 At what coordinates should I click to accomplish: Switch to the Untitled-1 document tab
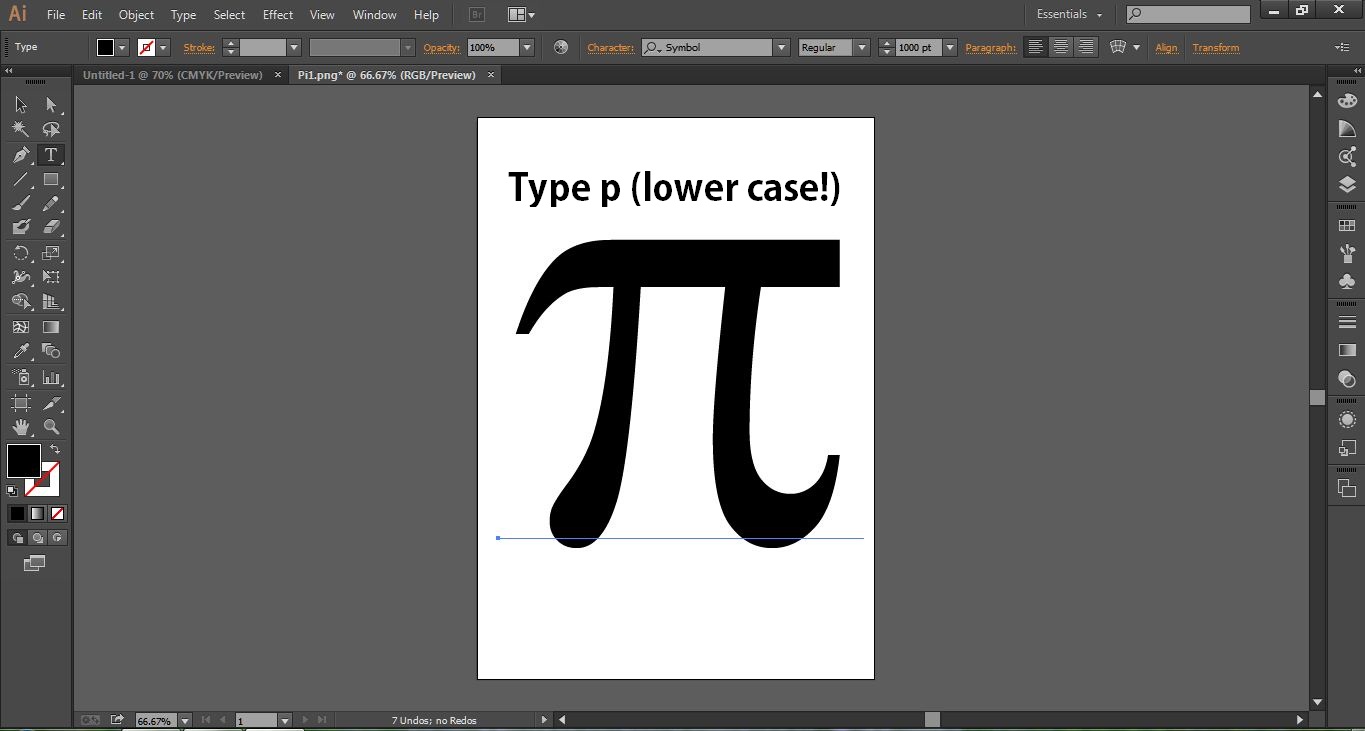[173, 75]
